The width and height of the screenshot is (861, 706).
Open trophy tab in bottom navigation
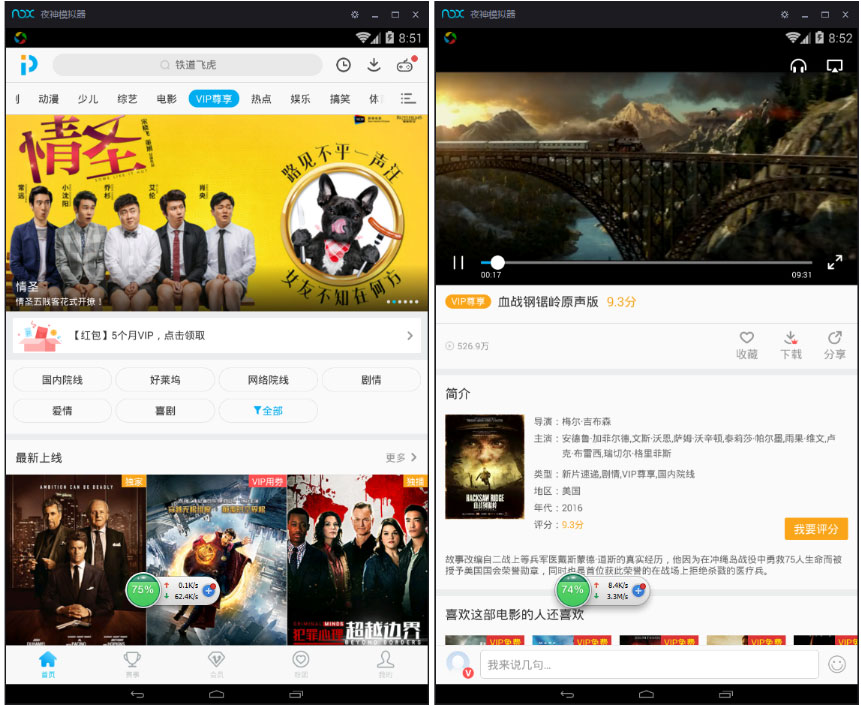click(132, 663)
